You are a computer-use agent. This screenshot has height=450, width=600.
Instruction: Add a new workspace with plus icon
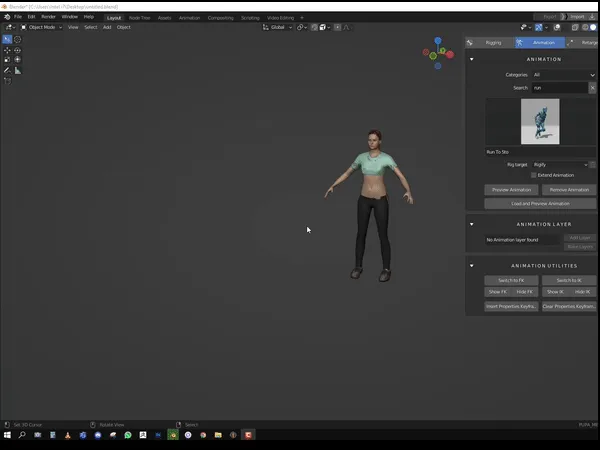tap(302, 18)
